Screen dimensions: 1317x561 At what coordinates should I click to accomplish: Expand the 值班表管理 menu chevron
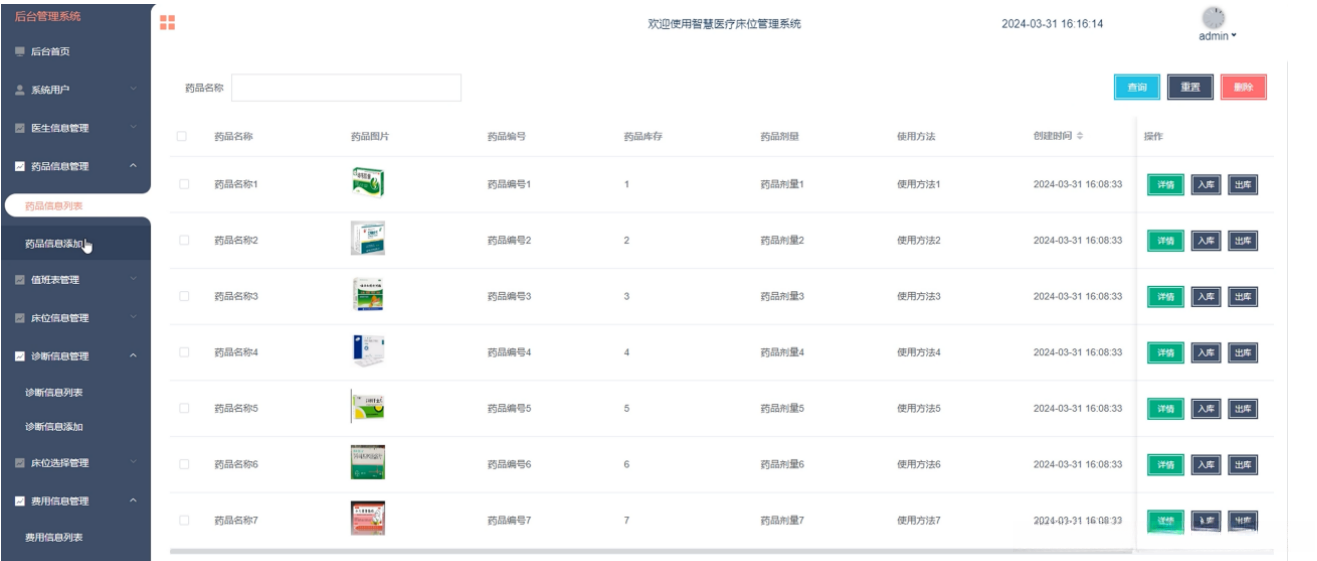click(x=133, y=280)
